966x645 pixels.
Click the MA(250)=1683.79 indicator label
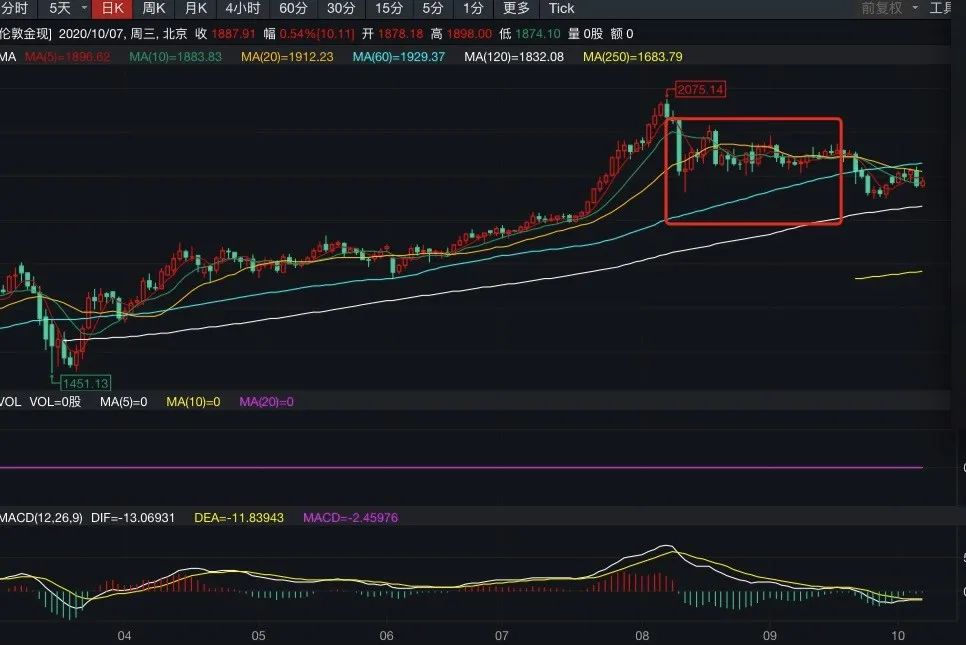(633, 57)
